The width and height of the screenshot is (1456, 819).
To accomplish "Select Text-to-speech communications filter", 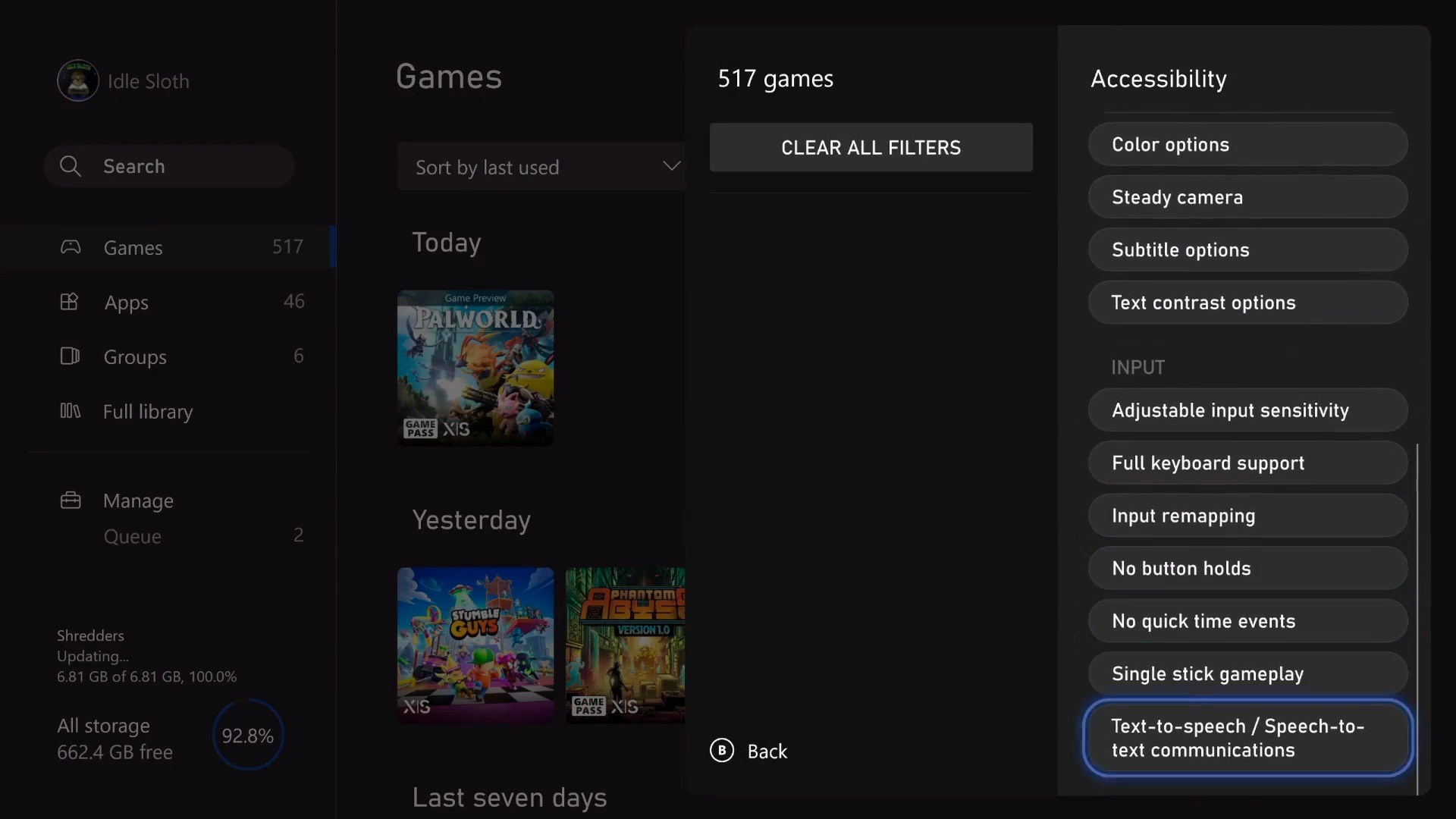I will click(x=1247, y=738).
